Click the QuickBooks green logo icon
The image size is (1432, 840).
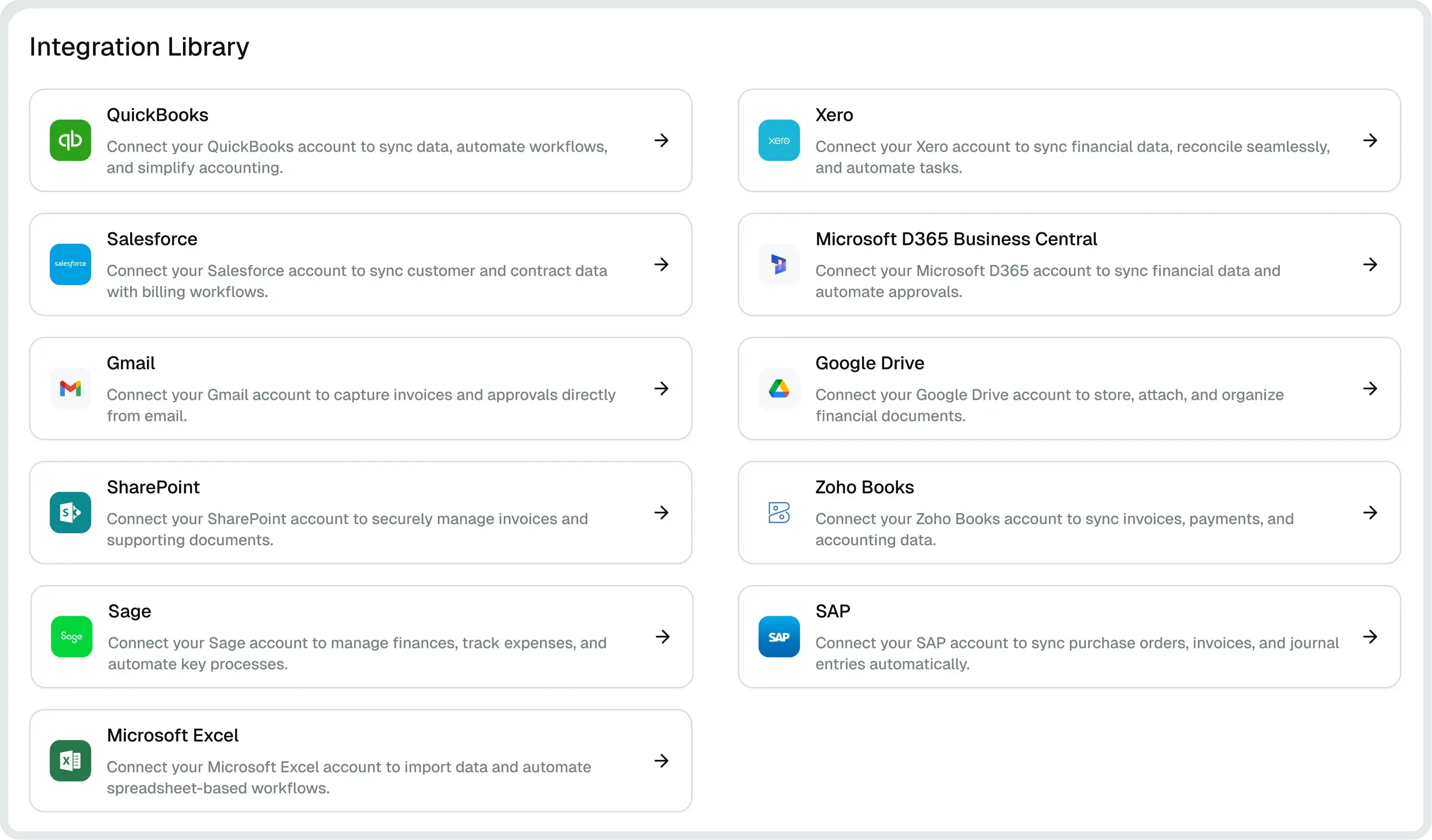[x=71, y=140]
